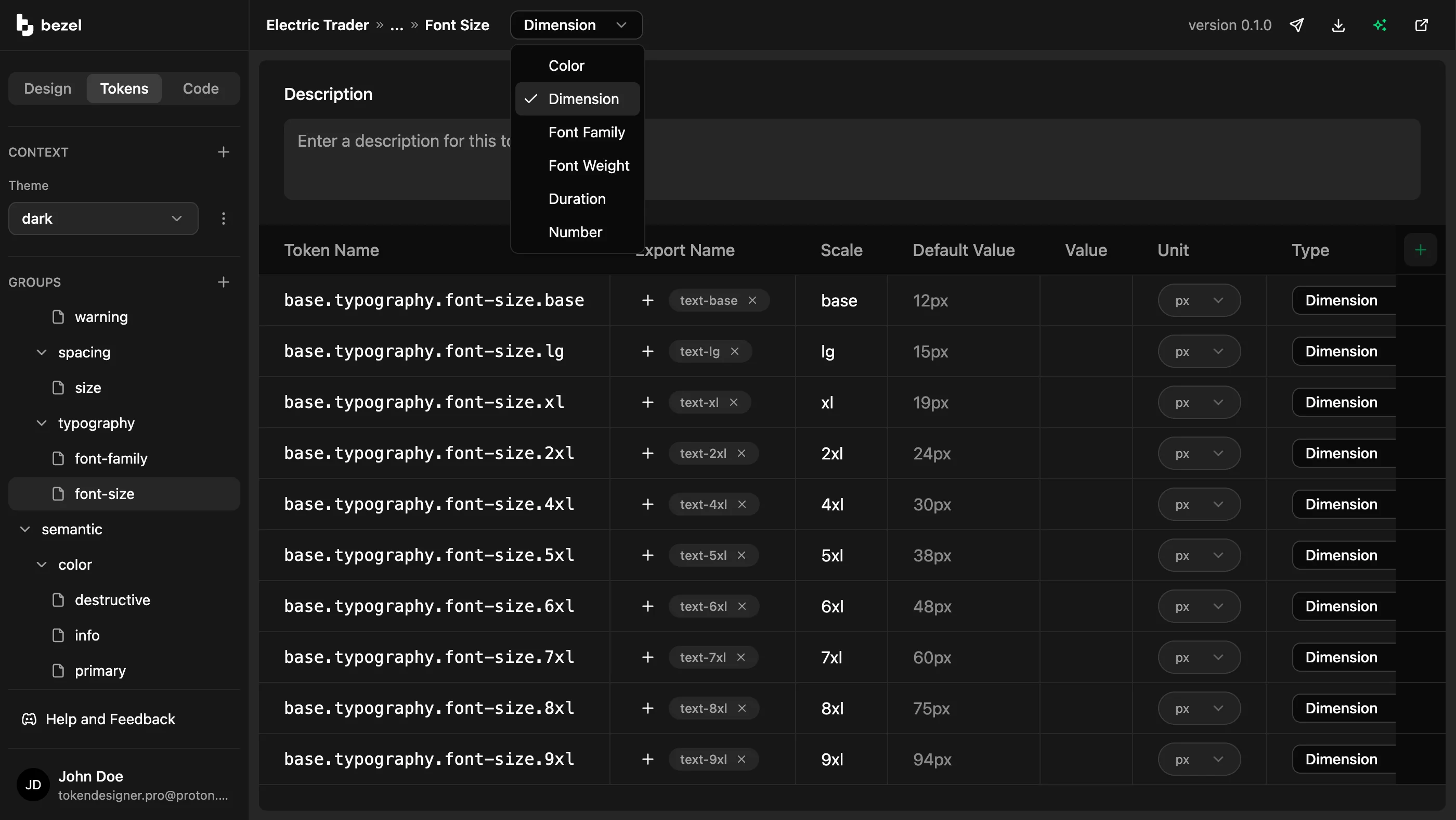Screen dimensions: 1456x820
Task: Remove the text-6xl export tag
Action: pyautogui.click(x=742, y=606)
